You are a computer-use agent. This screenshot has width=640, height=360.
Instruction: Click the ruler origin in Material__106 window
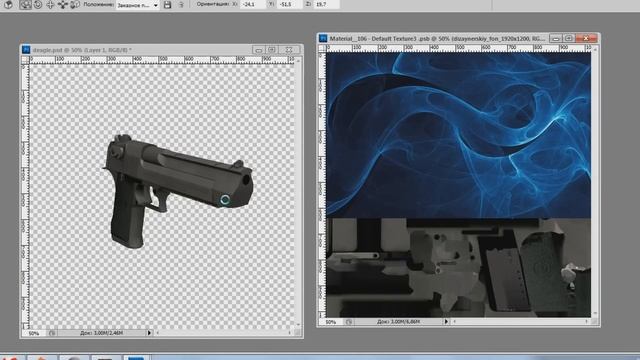click(x=322, y=48)
